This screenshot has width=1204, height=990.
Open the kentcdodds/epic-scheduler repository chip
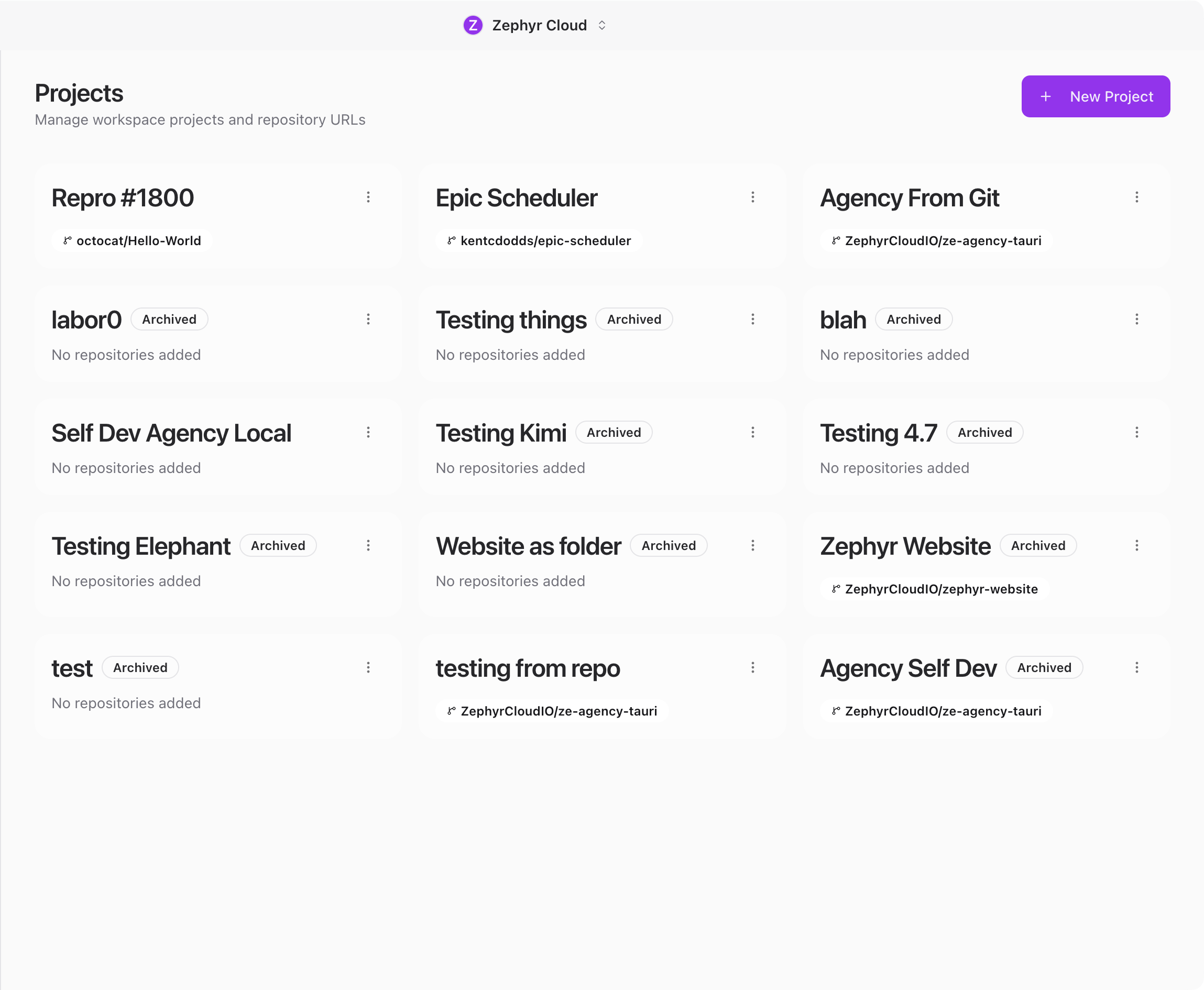click(x=539, y=240)
